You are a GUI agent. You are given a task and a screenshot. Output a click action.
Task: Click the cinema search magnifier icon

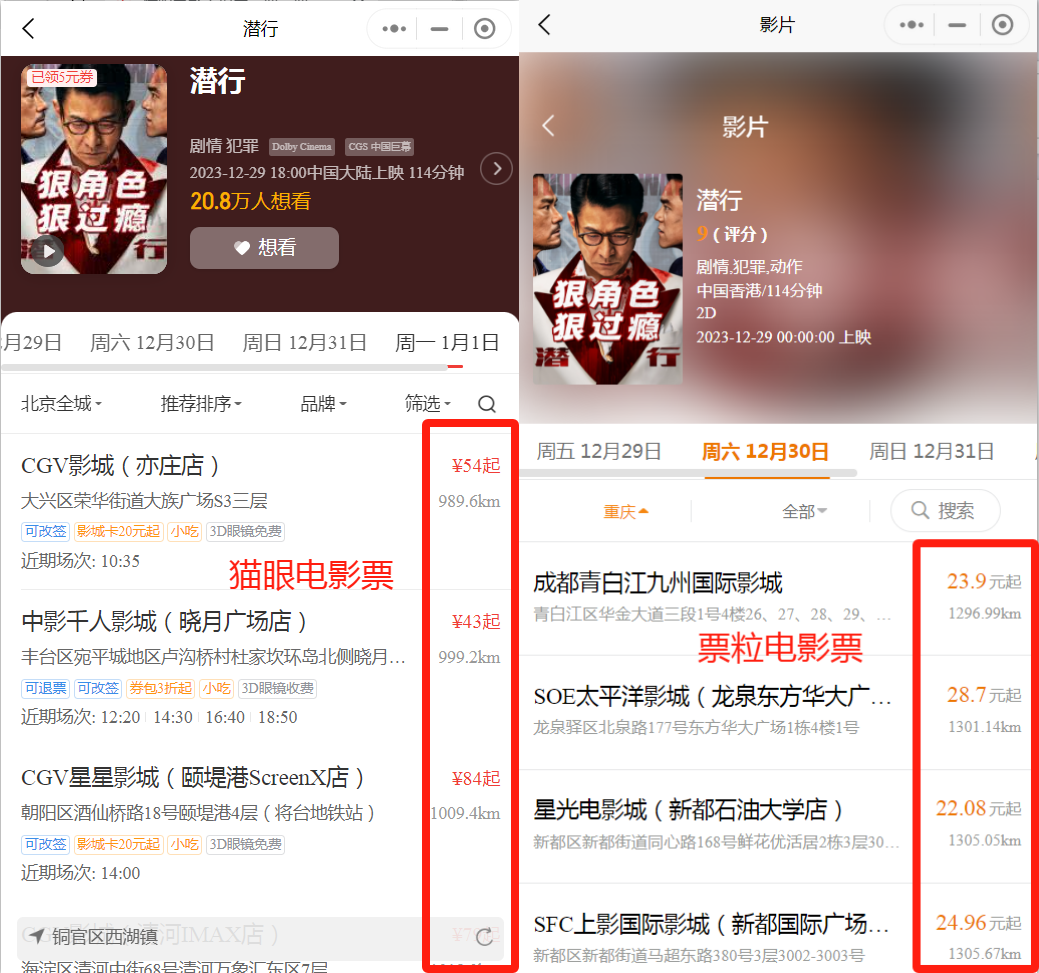pos(487,404)
